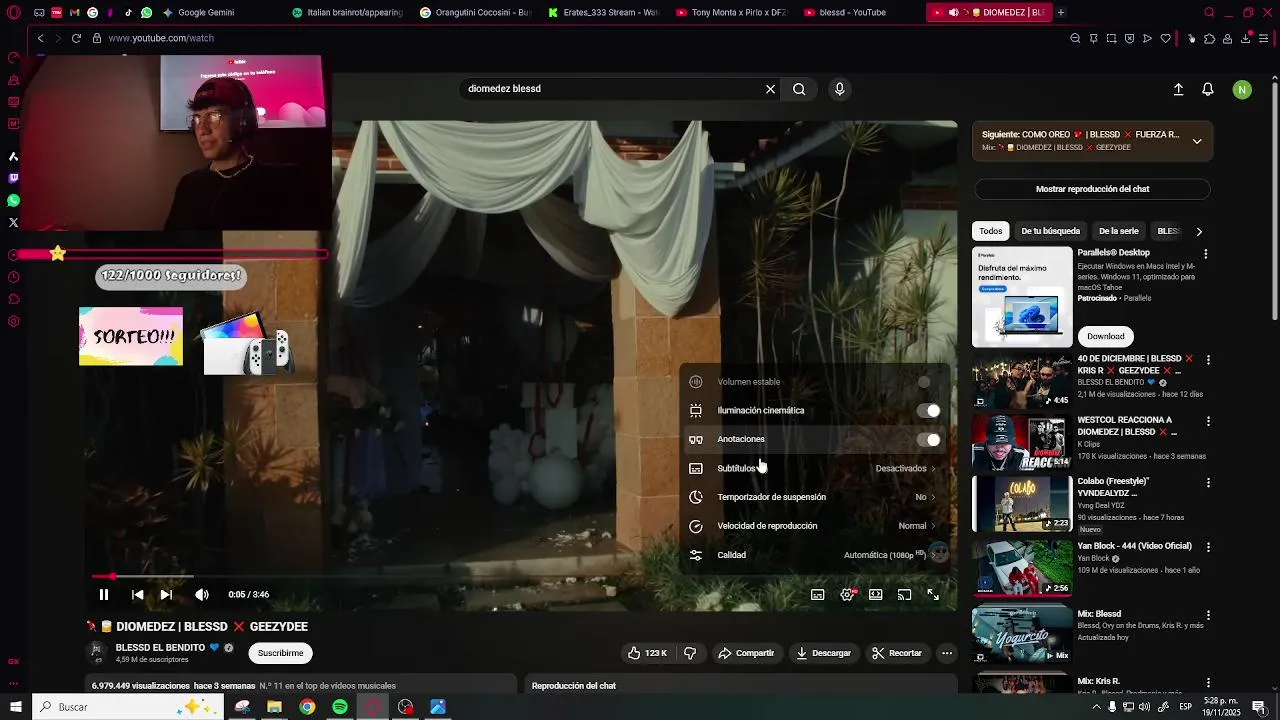The image size is (1280, 720).
Task: Enter fullscreen mode in the player
Action: pos(933,594)
